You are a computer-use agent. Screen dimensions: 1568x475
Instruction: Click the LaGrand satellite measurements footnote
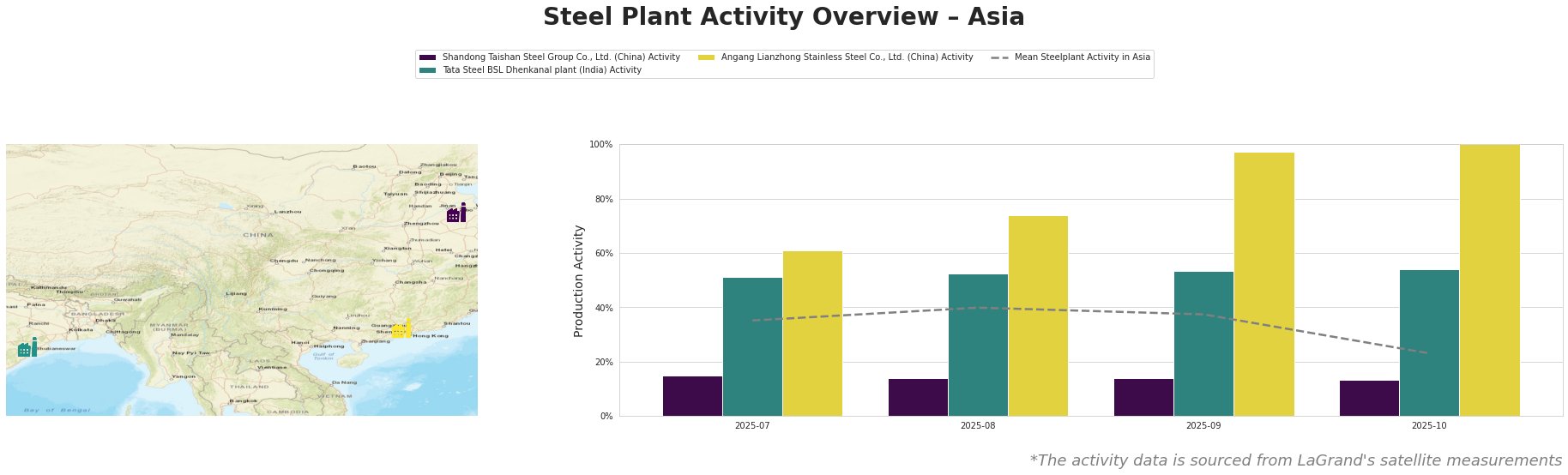pos(1295,460)
